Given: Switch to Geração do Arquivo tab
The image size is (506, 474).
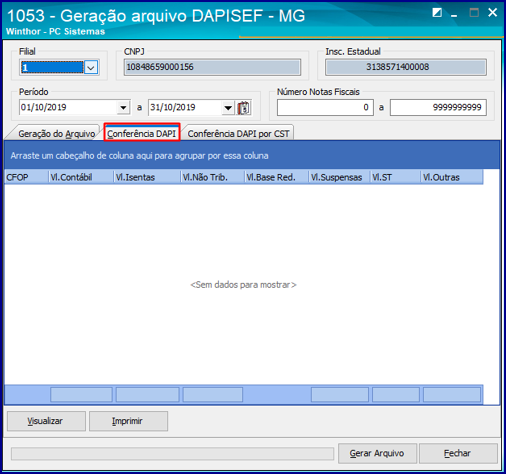Looking at the screenshot, I should (x=56, y=134).
